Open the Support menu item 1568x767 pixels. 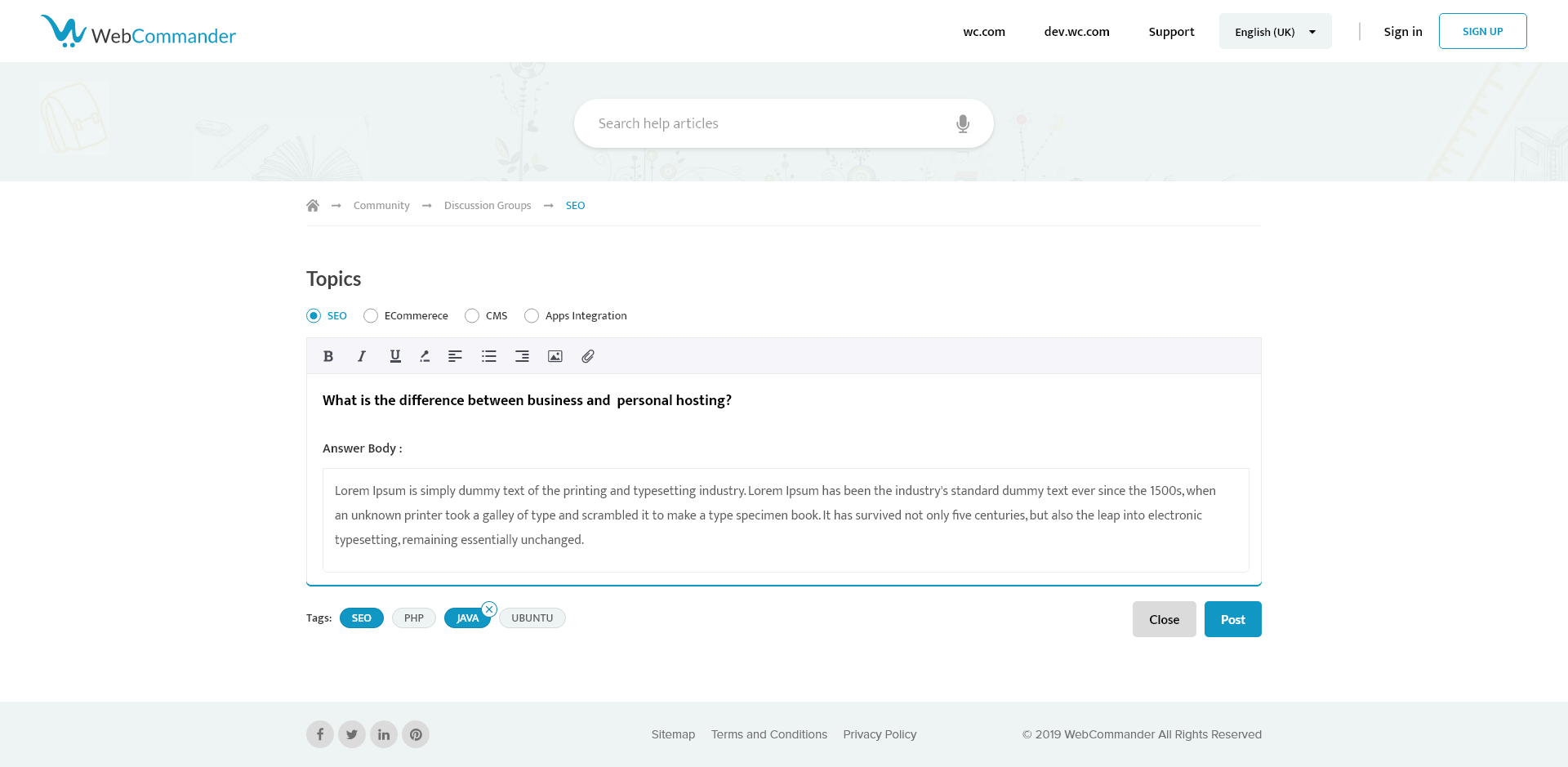(1171, 32)
